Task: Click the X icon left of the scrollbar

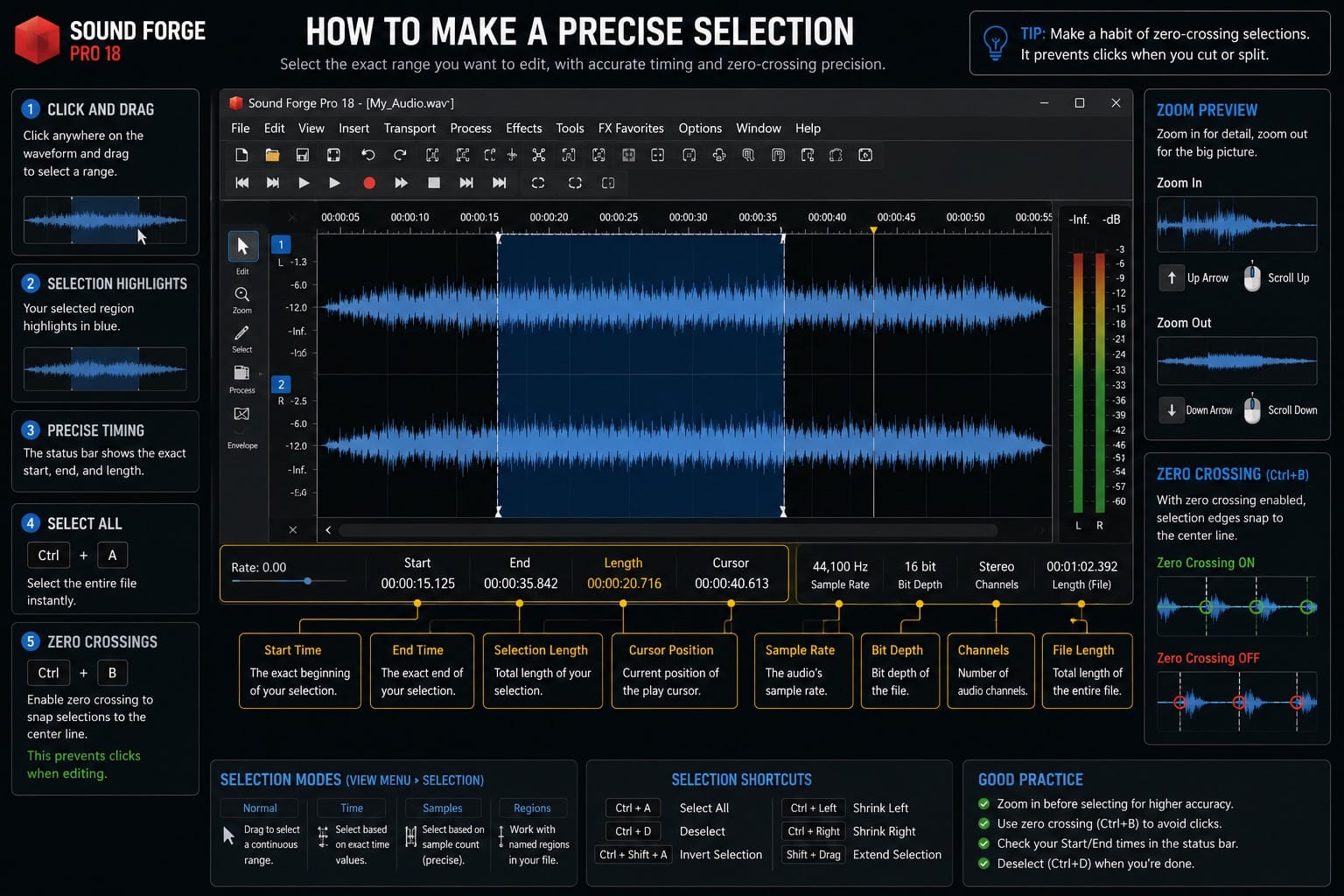Action: (292, 529)
